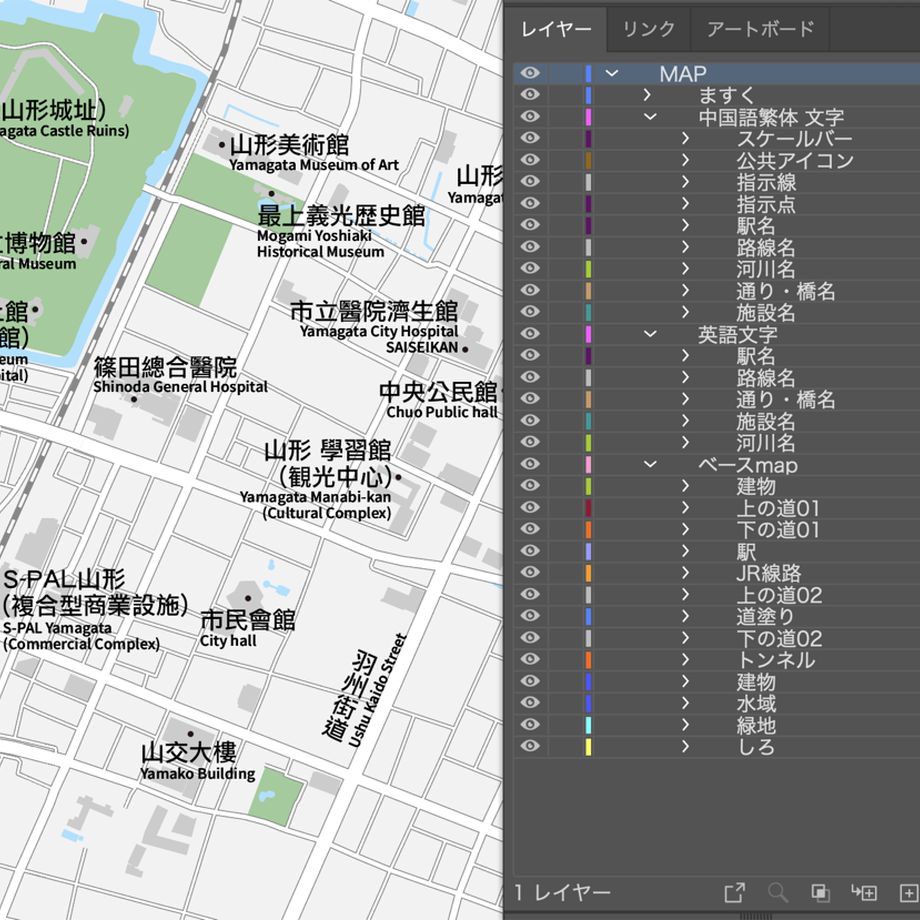
Task: Toggle the eye icon for JR線路
Action: coord(530,572)
